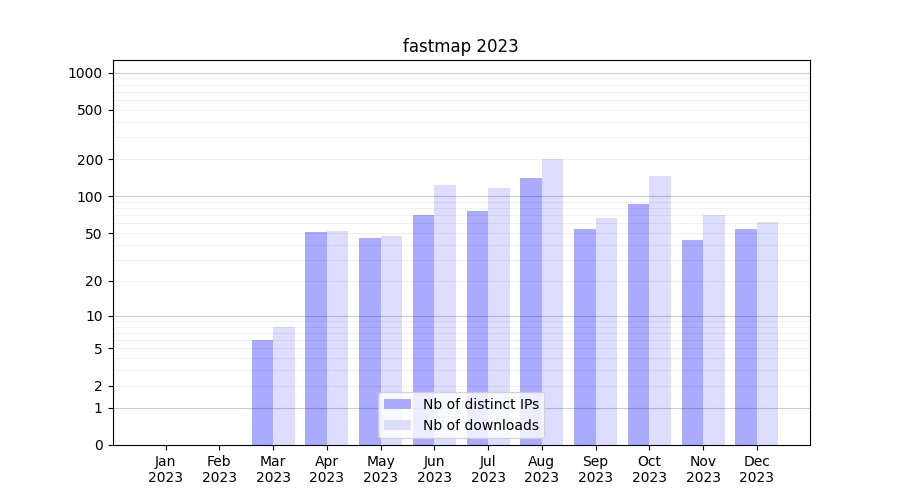The height and width of the screenshot is (500, 900).
Task: Select the 'Nb of downloads' legend label
Action: pyautogui.click(x=480, y=425)
